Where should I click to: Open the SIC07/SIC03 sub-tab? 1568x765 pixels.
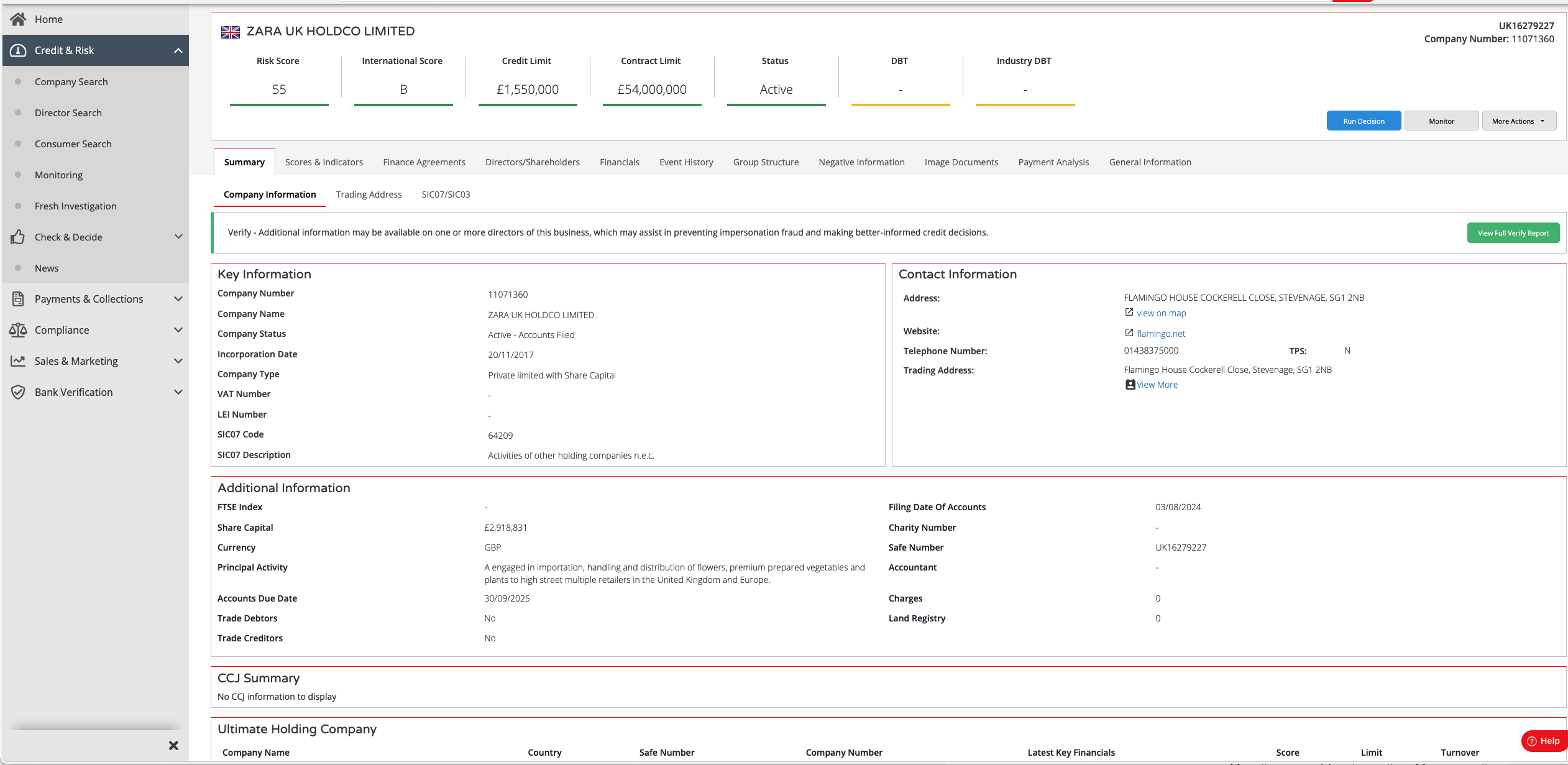(446, 195)
